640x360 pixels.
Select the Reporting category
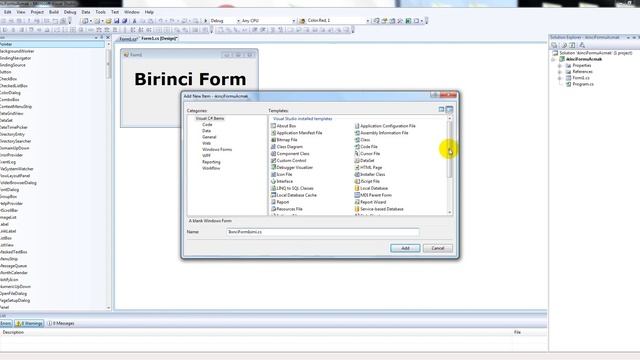(x=211, y=162)
